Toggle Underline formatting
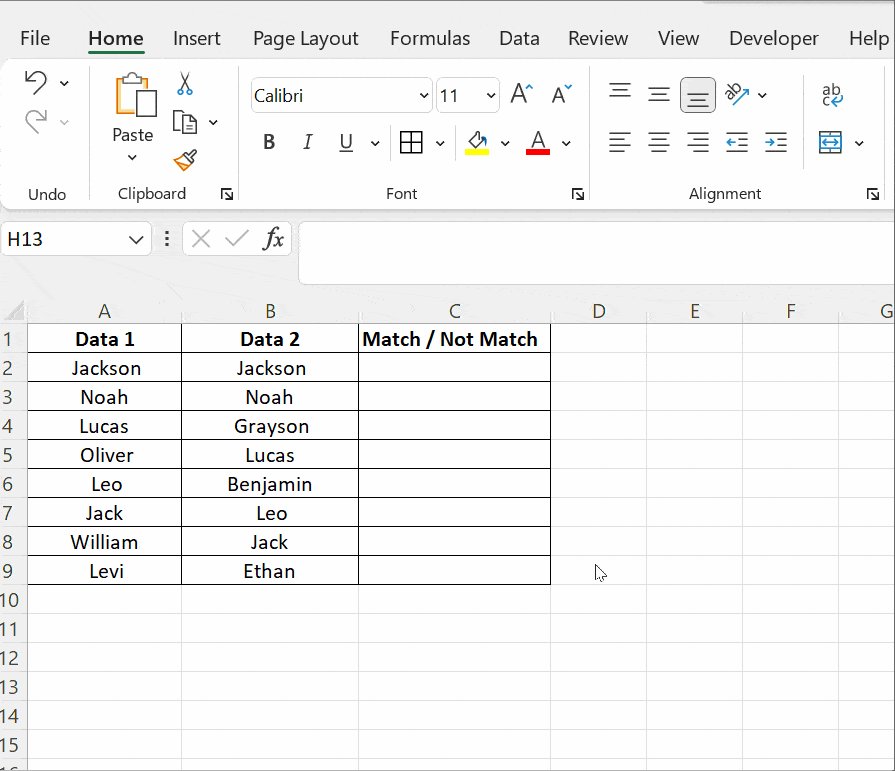The width and height of the screenshot is (895, 771). point(344,142)
